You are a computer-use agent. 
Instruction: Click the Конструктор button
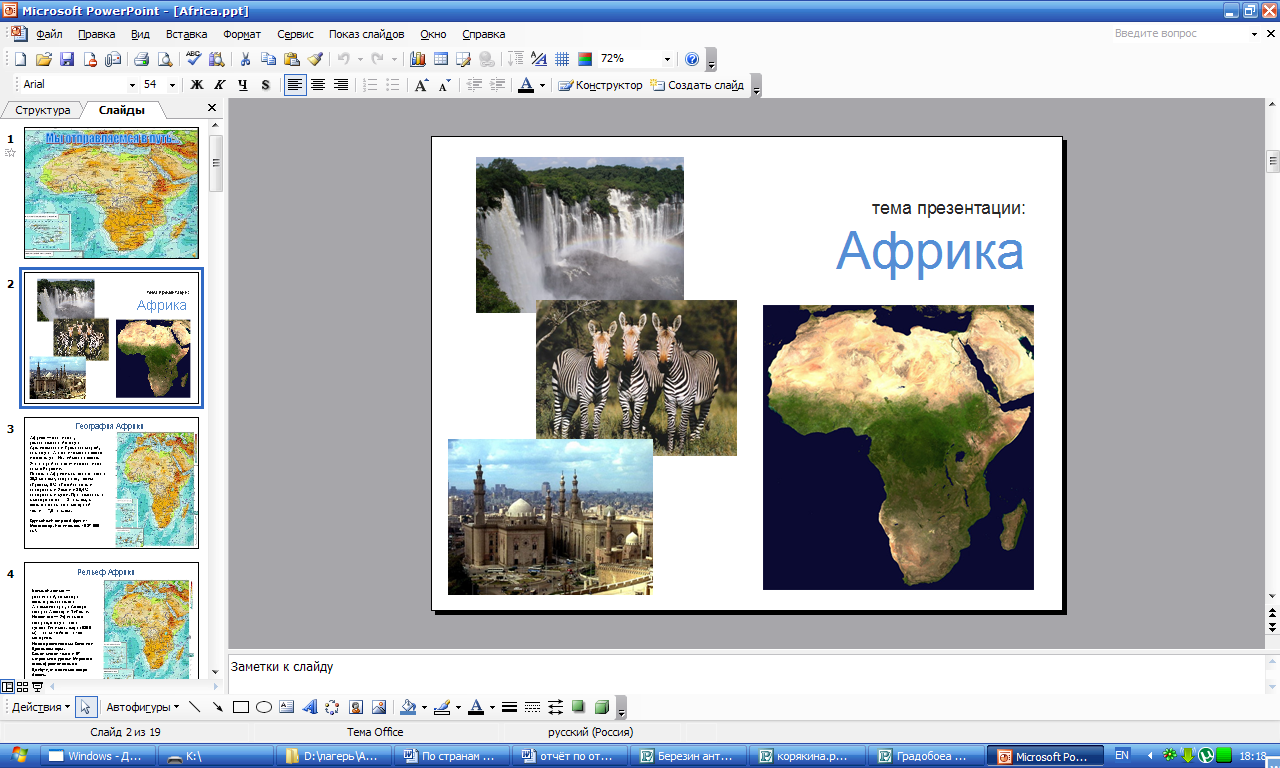pos(600,85)
